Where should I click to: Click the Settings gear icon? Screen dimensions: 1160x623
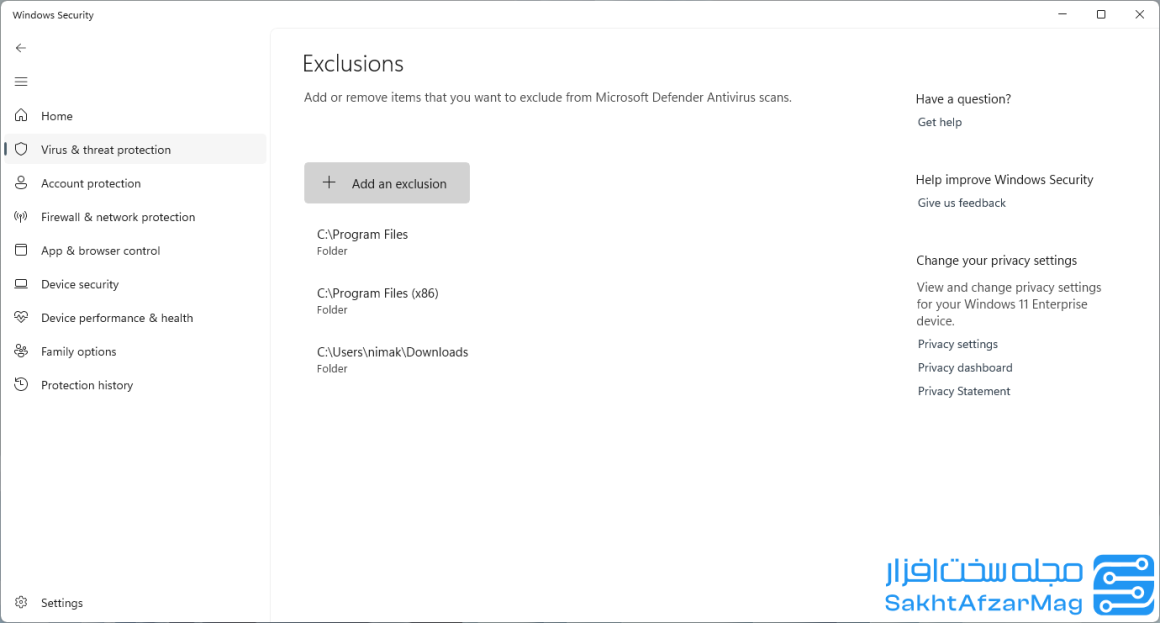[x=21, y=602]
